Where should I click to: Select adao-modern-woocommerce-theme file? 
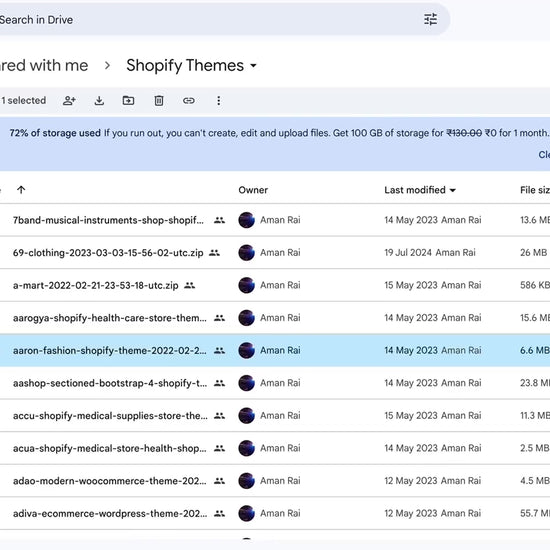[x=110, y=481]
